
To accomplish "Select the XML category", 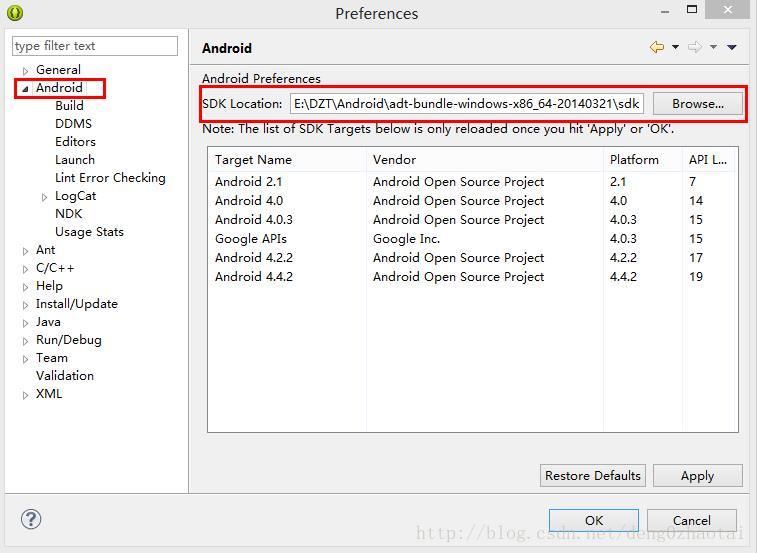I will click(x=49, y=394).
